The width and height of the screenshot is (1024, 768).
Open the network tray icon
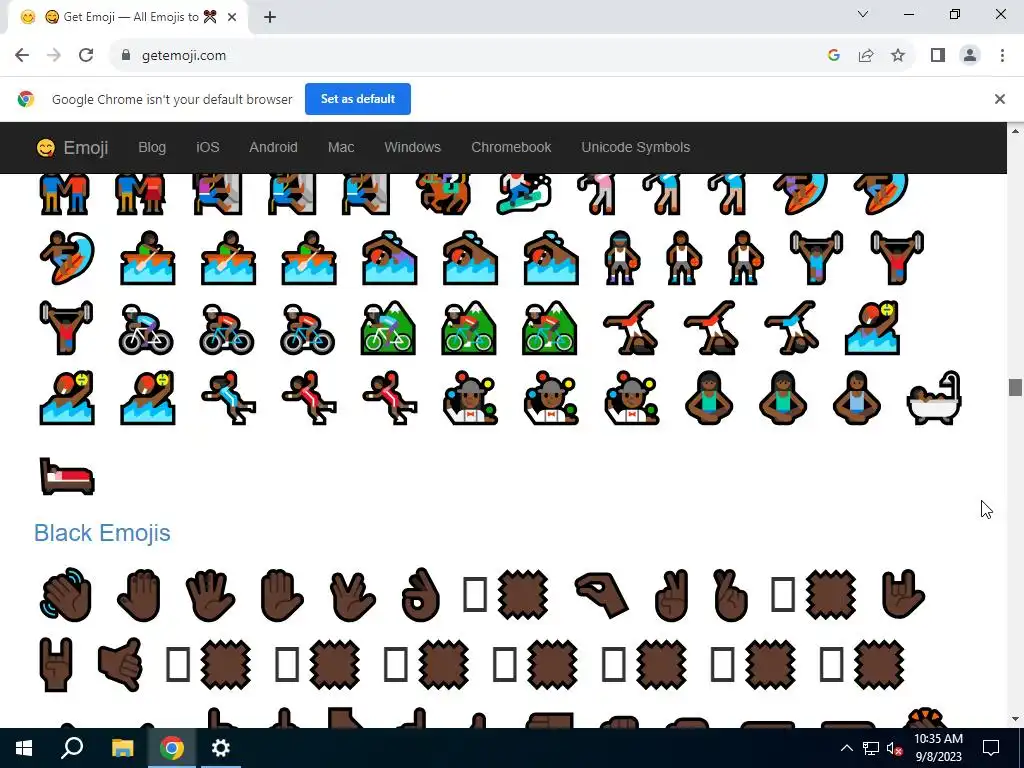coord(871,748)
